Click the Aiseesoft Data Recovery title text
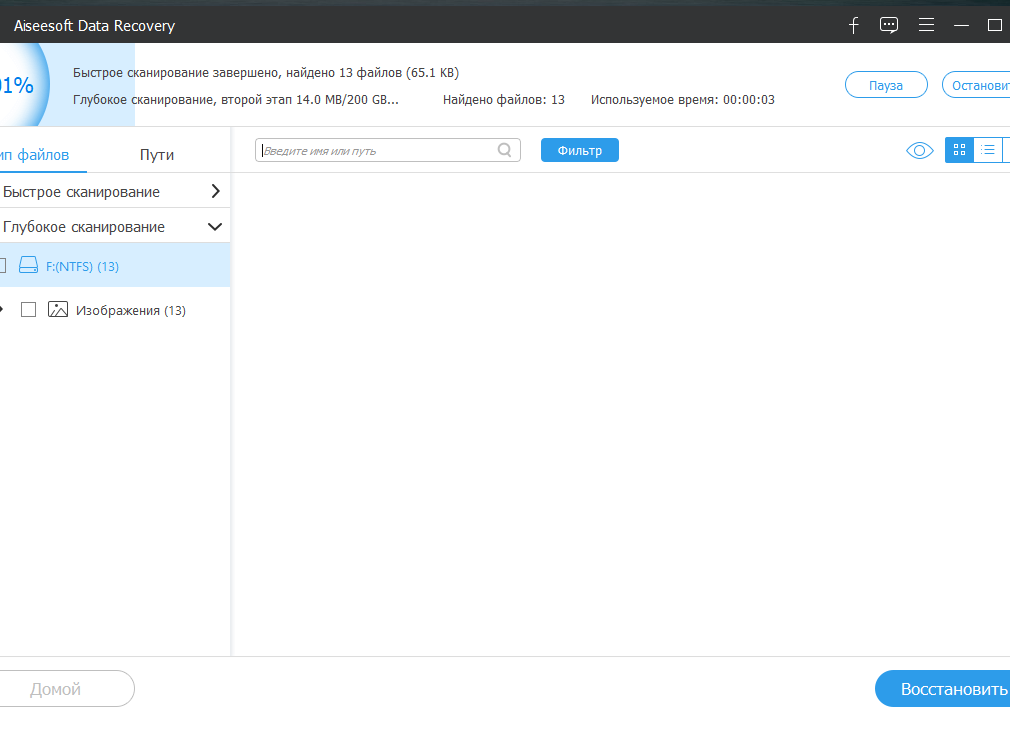 (95, 26)
